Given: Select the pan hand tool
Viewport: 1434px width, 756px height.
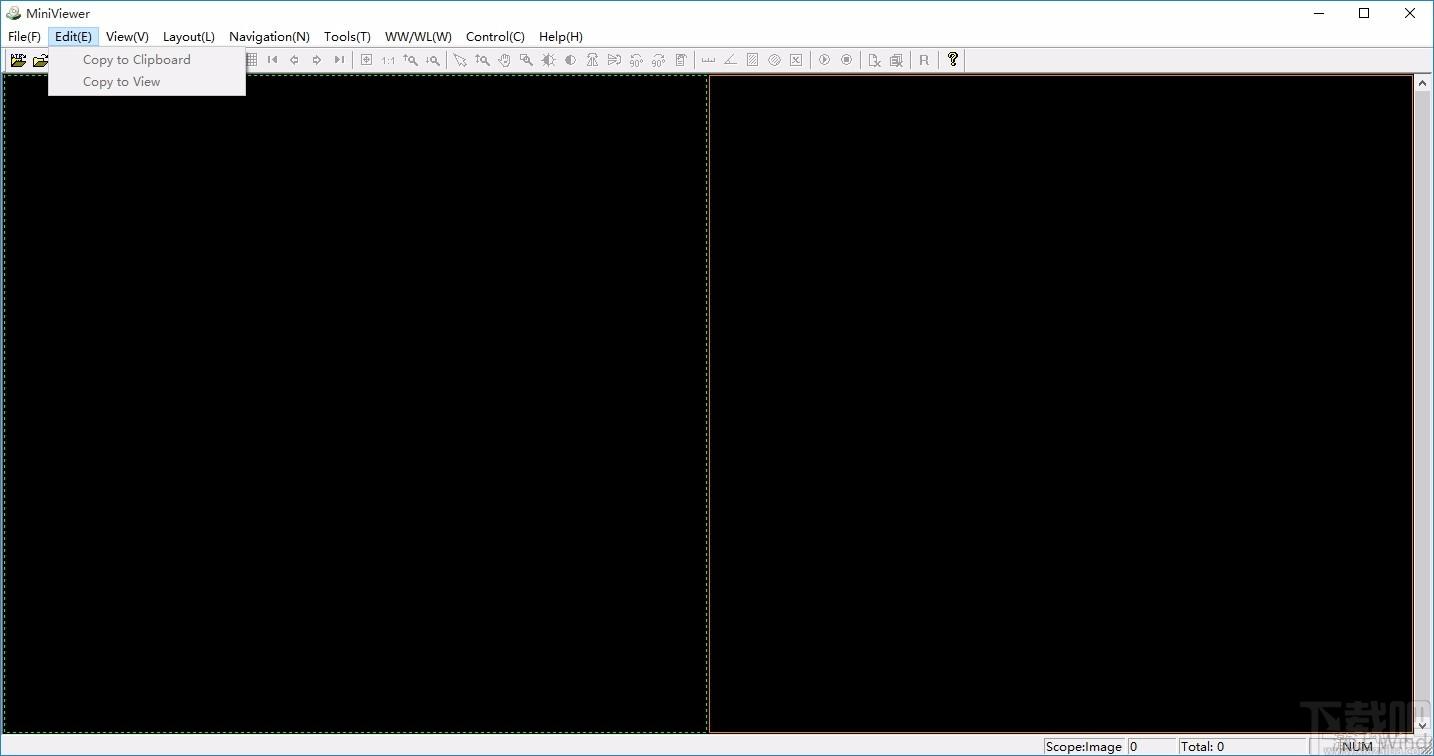Looking at the screenshot, I should coord(504,60).
